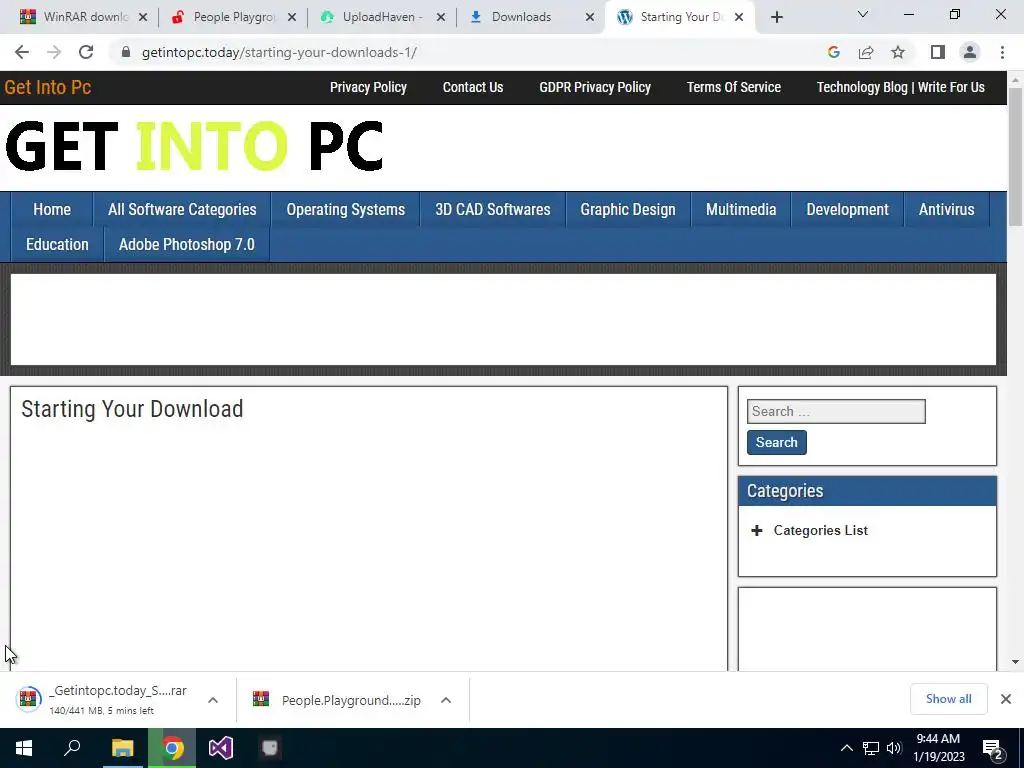Open File Explorer from the taskbar
The image size is (1024, 768).
(x=122, y=748)
